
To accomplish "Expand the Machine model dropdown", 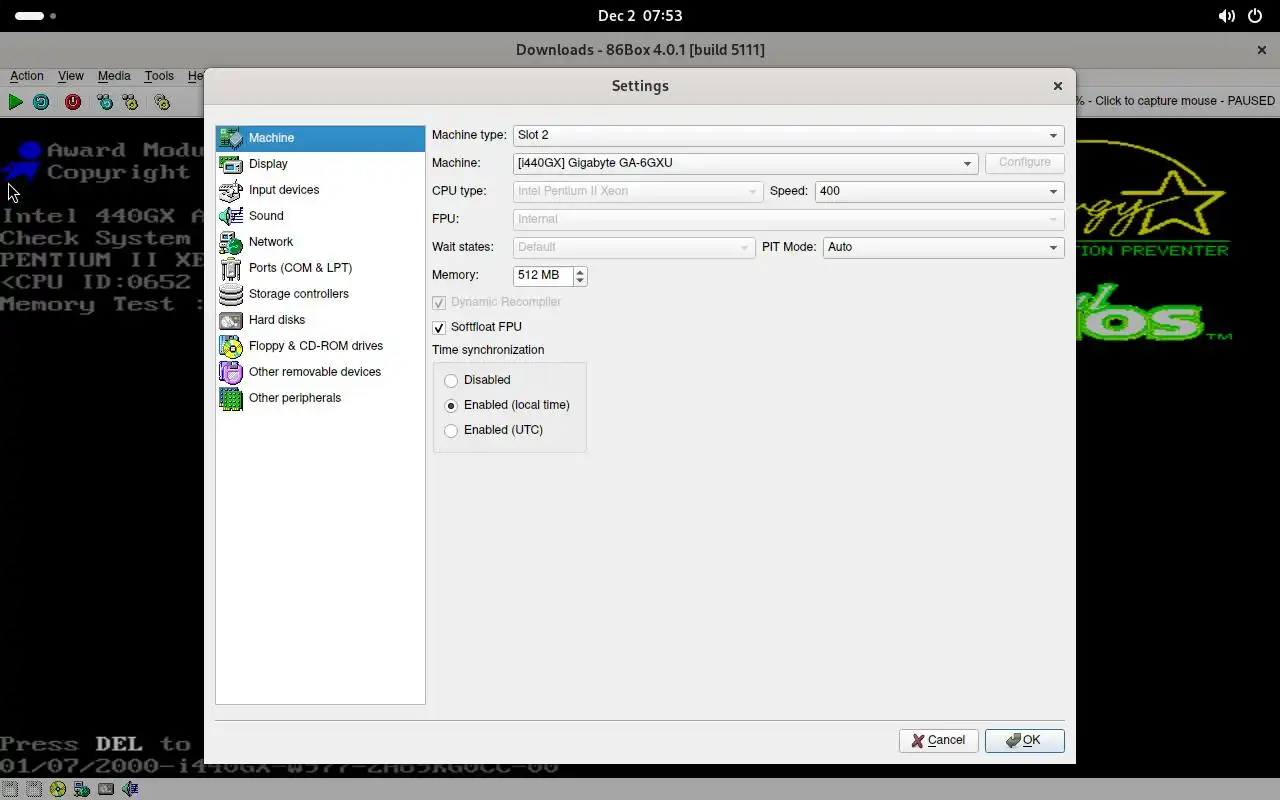I will point(745,163).
